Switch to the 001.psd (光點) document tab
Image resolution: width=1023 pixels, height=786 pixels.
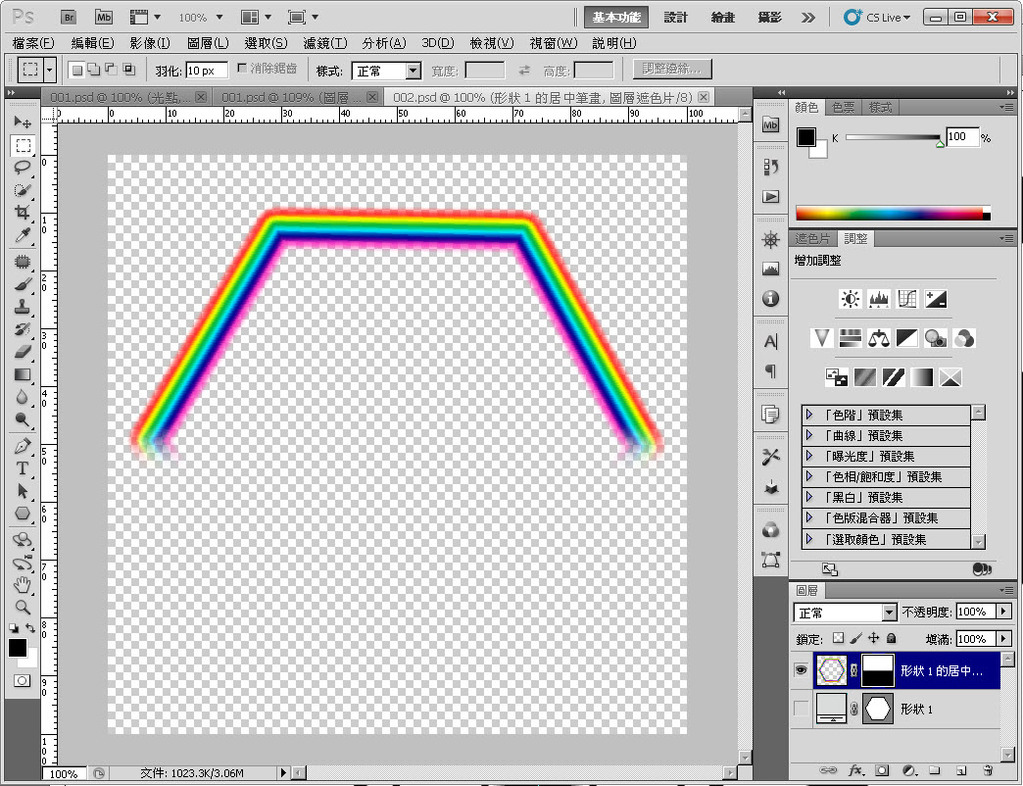pyautogui.click(x=118, y=97)
